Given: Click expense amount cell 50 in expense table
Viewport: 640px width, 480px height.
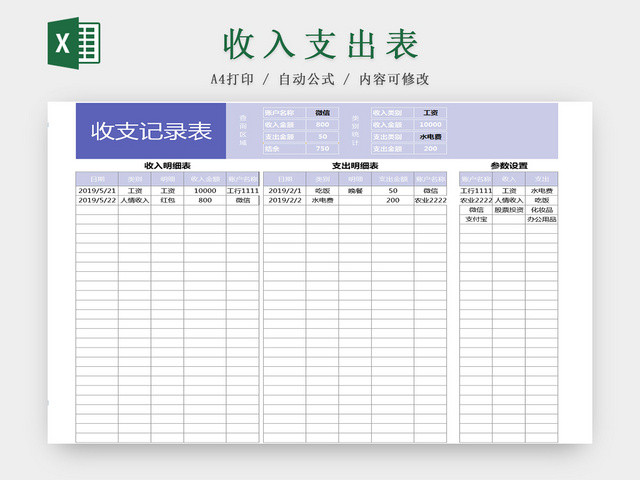Looking at the screenshot, I should (393, 191).
